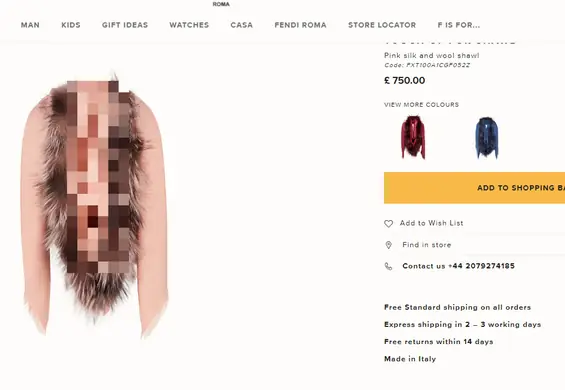The width and height of the screenshot is (565, 390).
Task: Click the £ 750.00 price text
Action: coord(405,80)
